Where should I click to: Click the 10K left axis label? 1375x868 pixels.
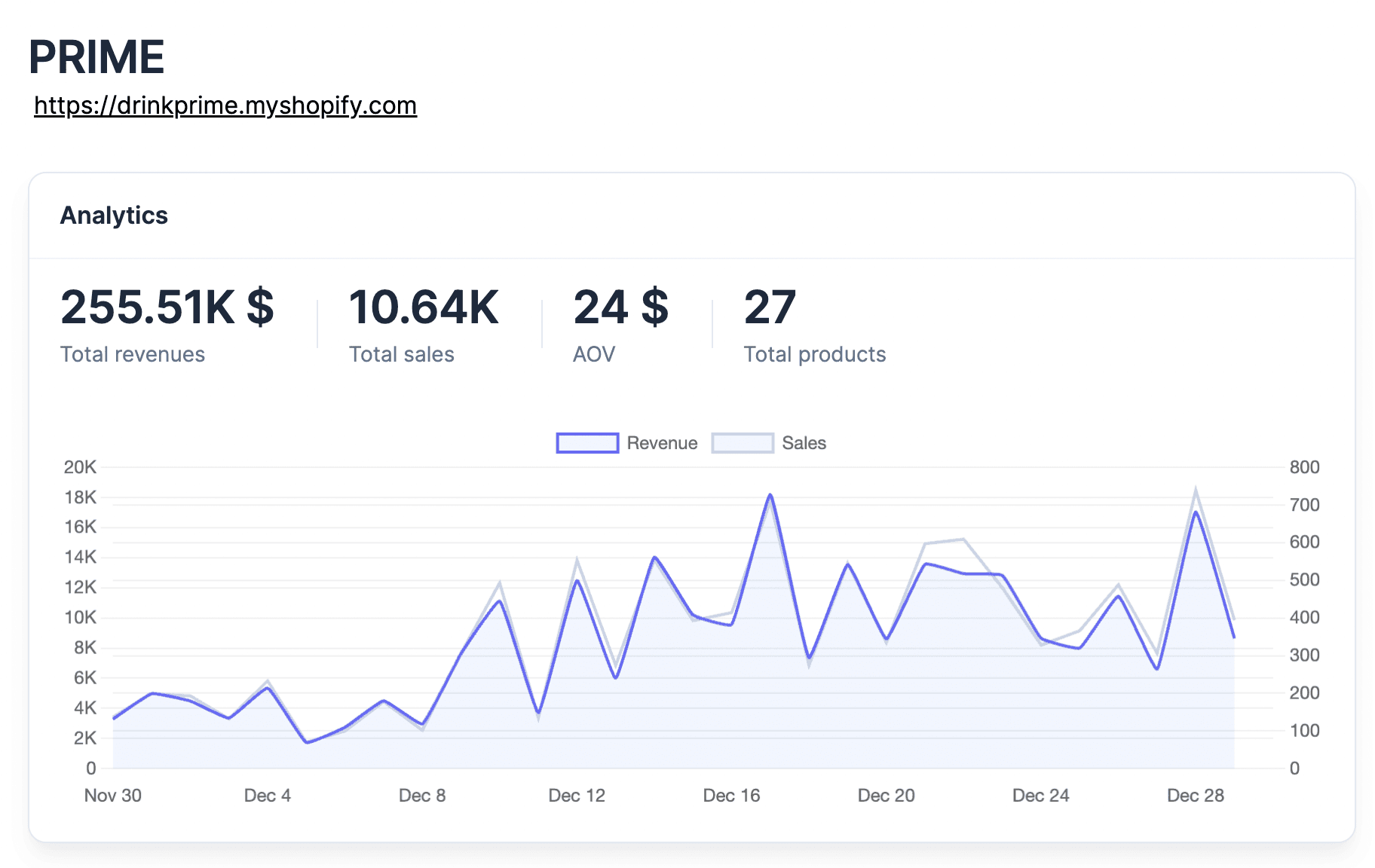(80, 618)
